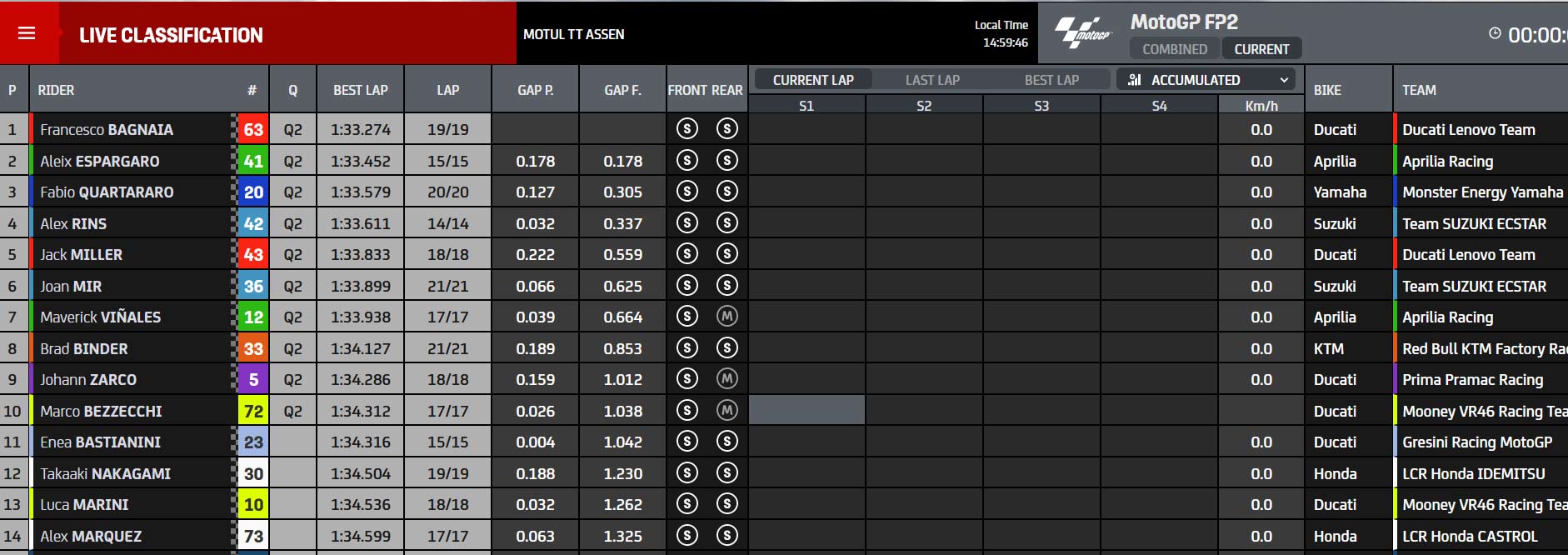Image resolution: width=1568 pixels, height=555 pixels.
Task: Click Rins' front tyre icon
Action: (687, 222)
